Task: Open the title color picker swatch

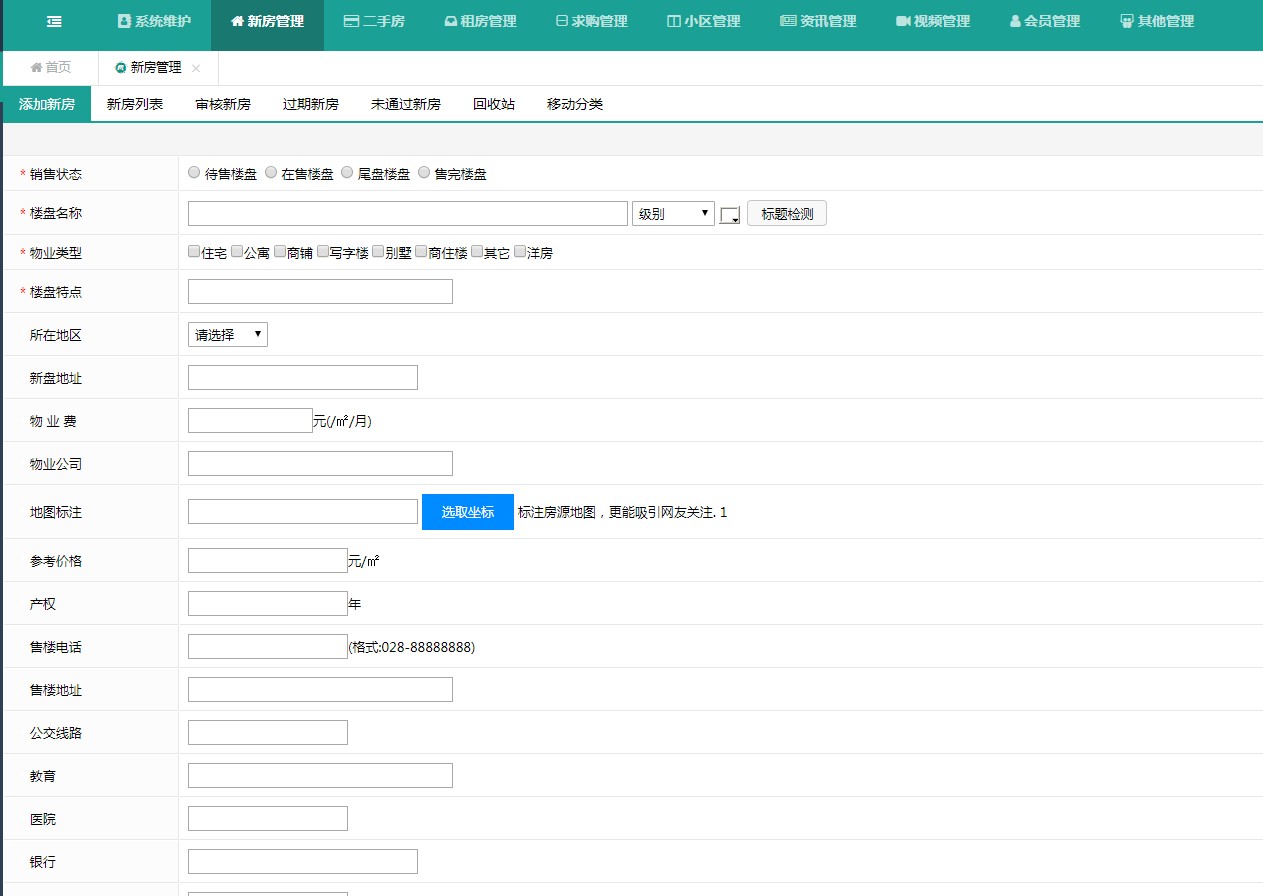Action: tap(730, 215)
